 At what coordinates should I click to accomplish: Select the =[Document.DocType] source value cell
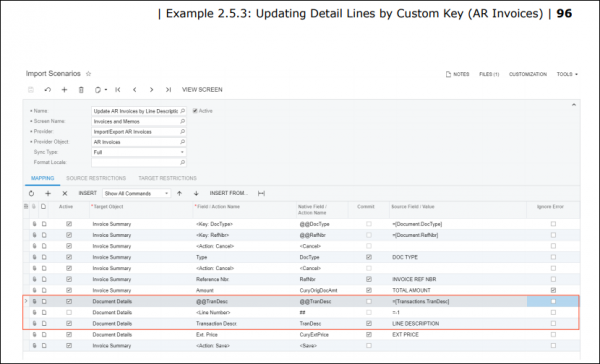pyautogui.click(x=458, y=224)
